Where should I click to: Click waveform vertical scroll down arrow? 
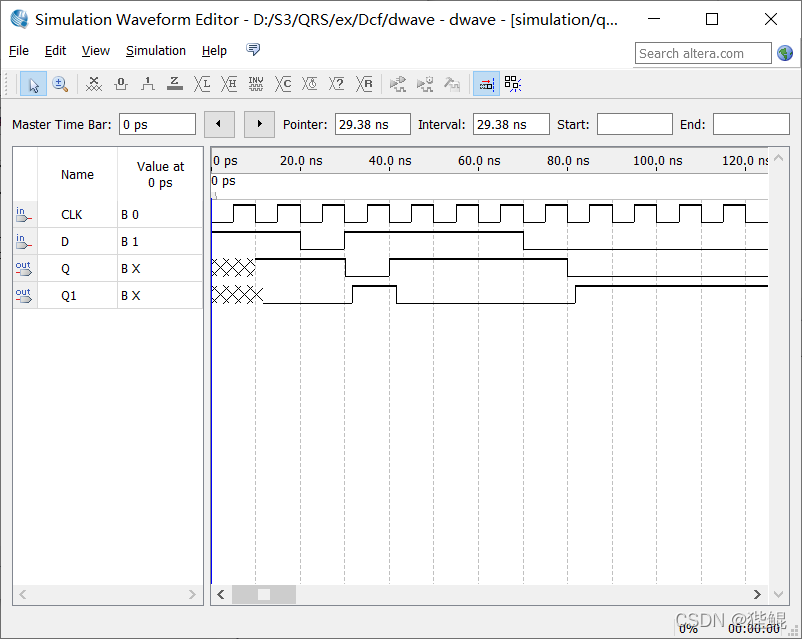[778, 594]
